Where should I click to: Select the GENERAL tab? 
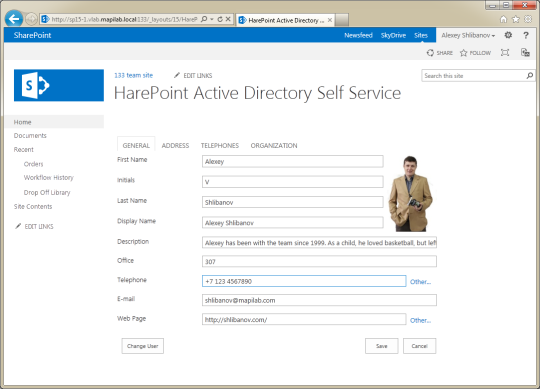[x=136, y=145]
